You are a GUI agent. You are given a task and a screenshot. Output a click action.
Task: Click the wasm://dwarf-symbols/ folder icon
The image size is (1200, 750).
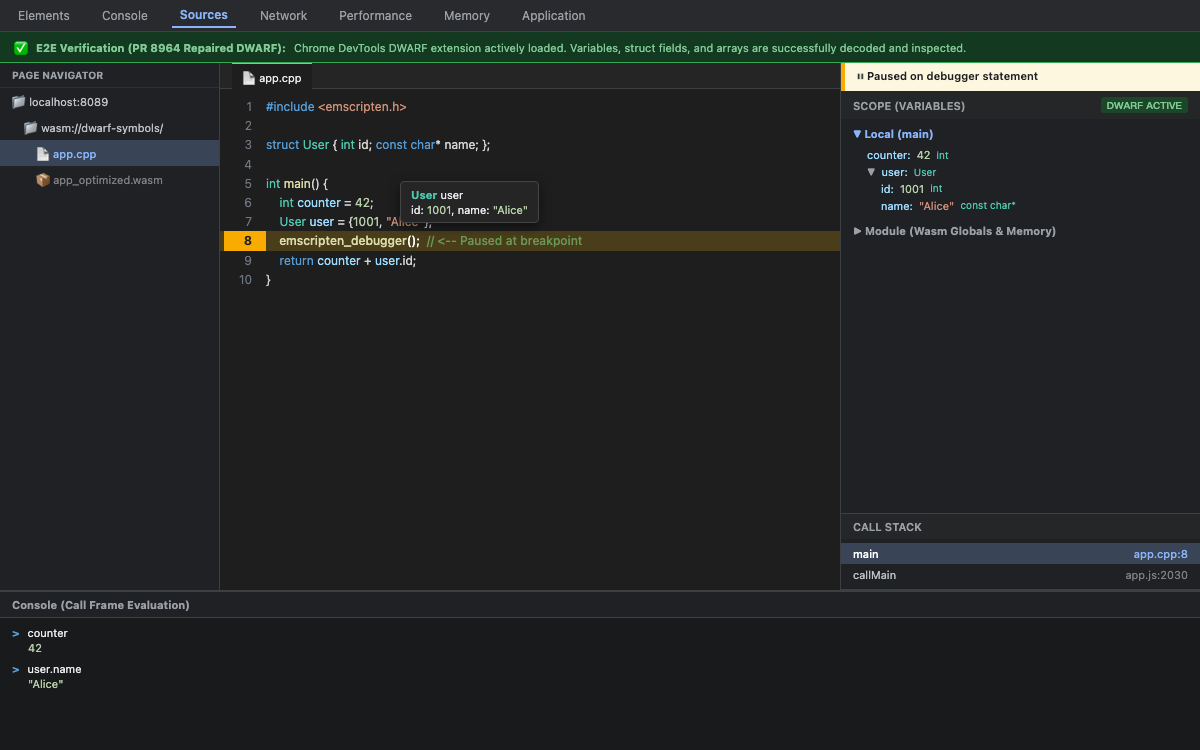(30, 128)
